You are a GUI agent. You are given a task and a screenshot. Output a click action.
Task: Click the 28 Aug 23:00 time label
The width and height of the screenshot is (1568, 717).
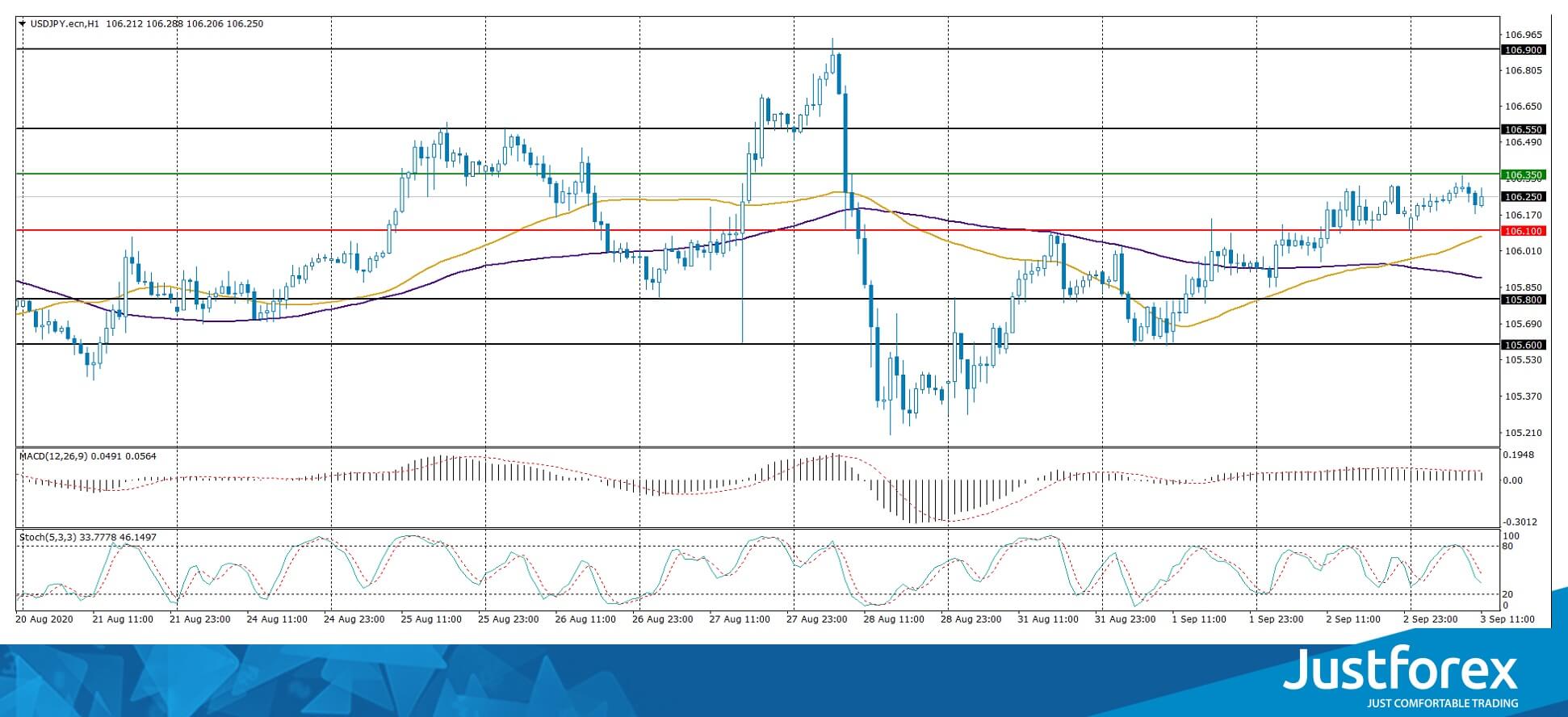971,619
